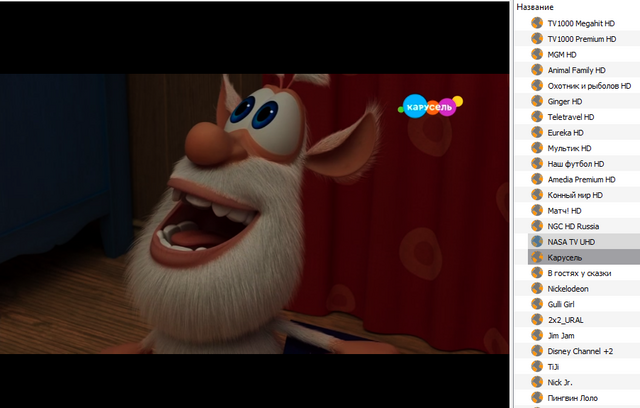Open the MGM HD channel
640x408 pixels.
[x=562, y=55]
